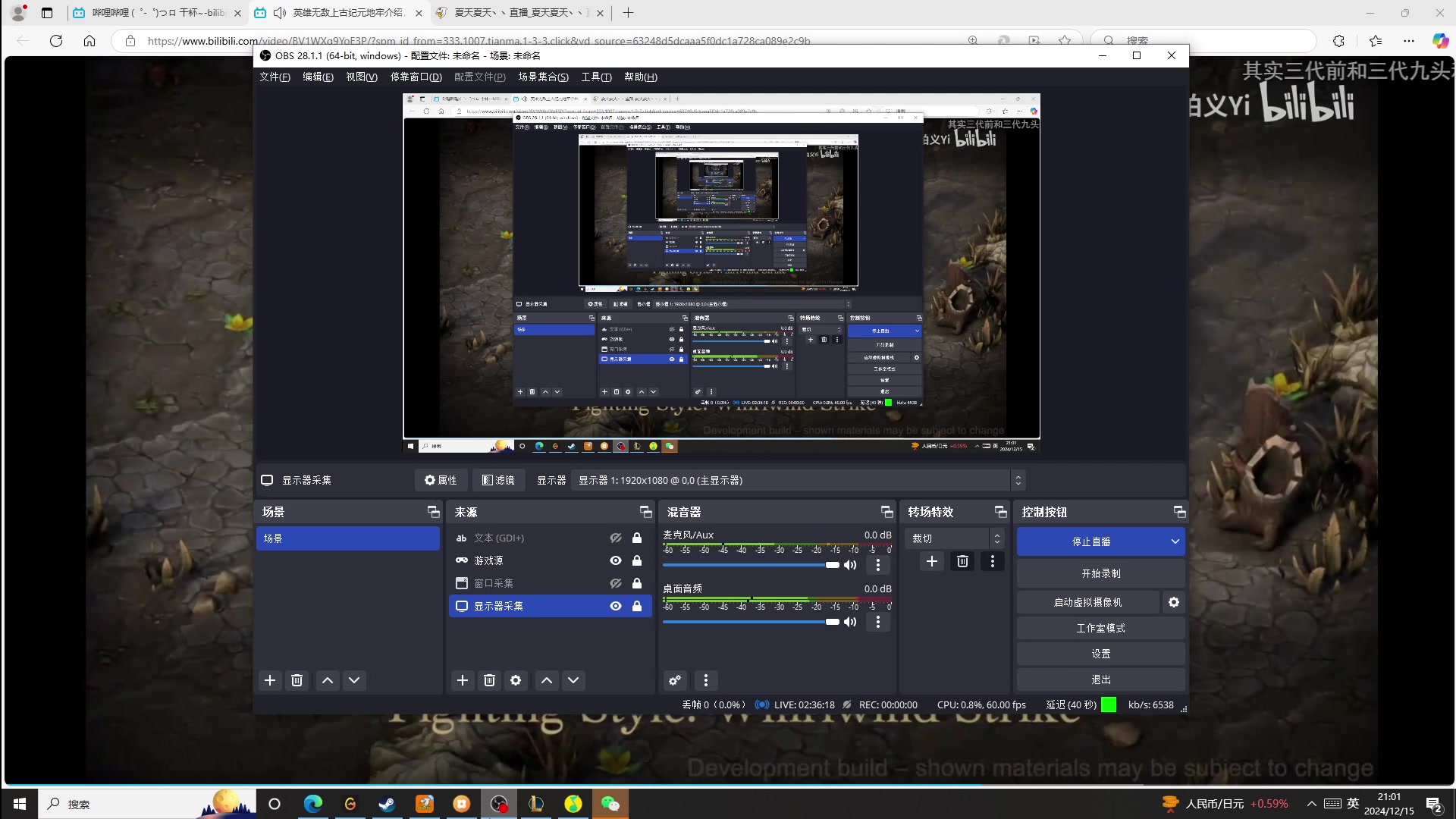Open 麦克风/Aux three-dot options
Viewport: 1456px width, 819px height.
point(878,565)
